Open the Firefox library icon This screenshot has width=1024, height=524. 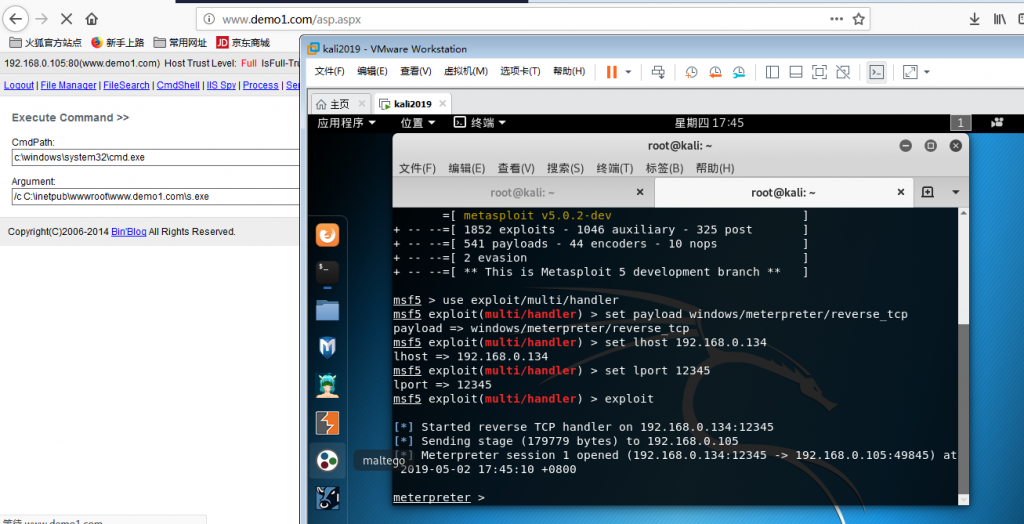[x=1000, y=19]
